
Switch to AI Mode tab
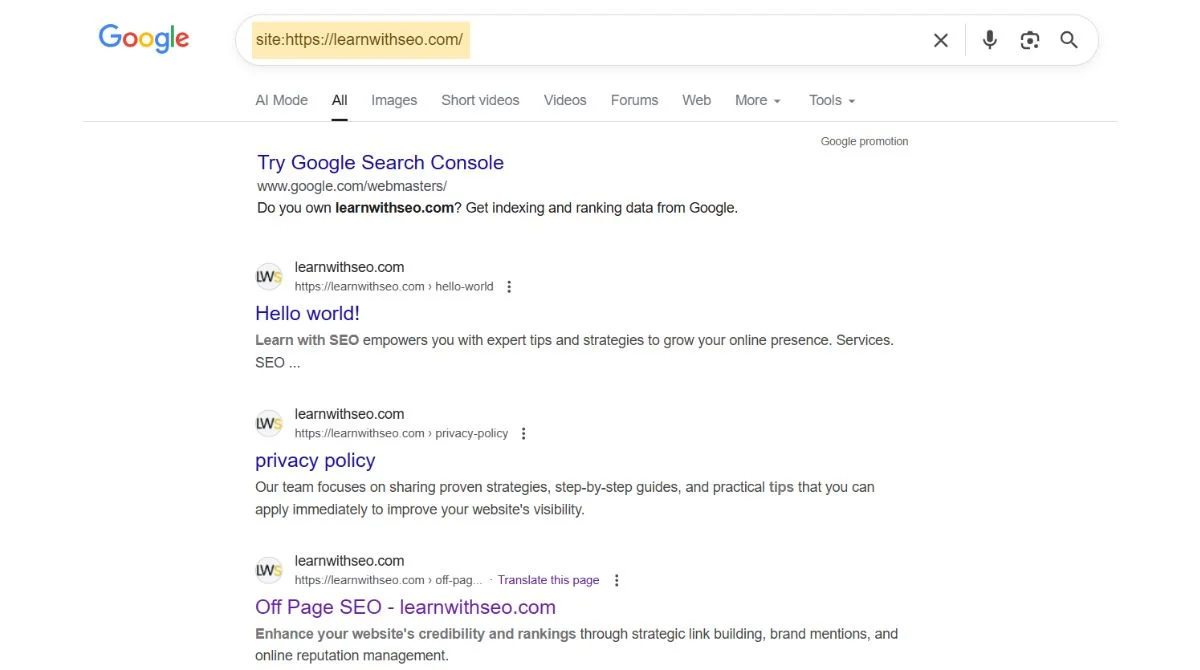pyautogui.click(x=282, y=100)
